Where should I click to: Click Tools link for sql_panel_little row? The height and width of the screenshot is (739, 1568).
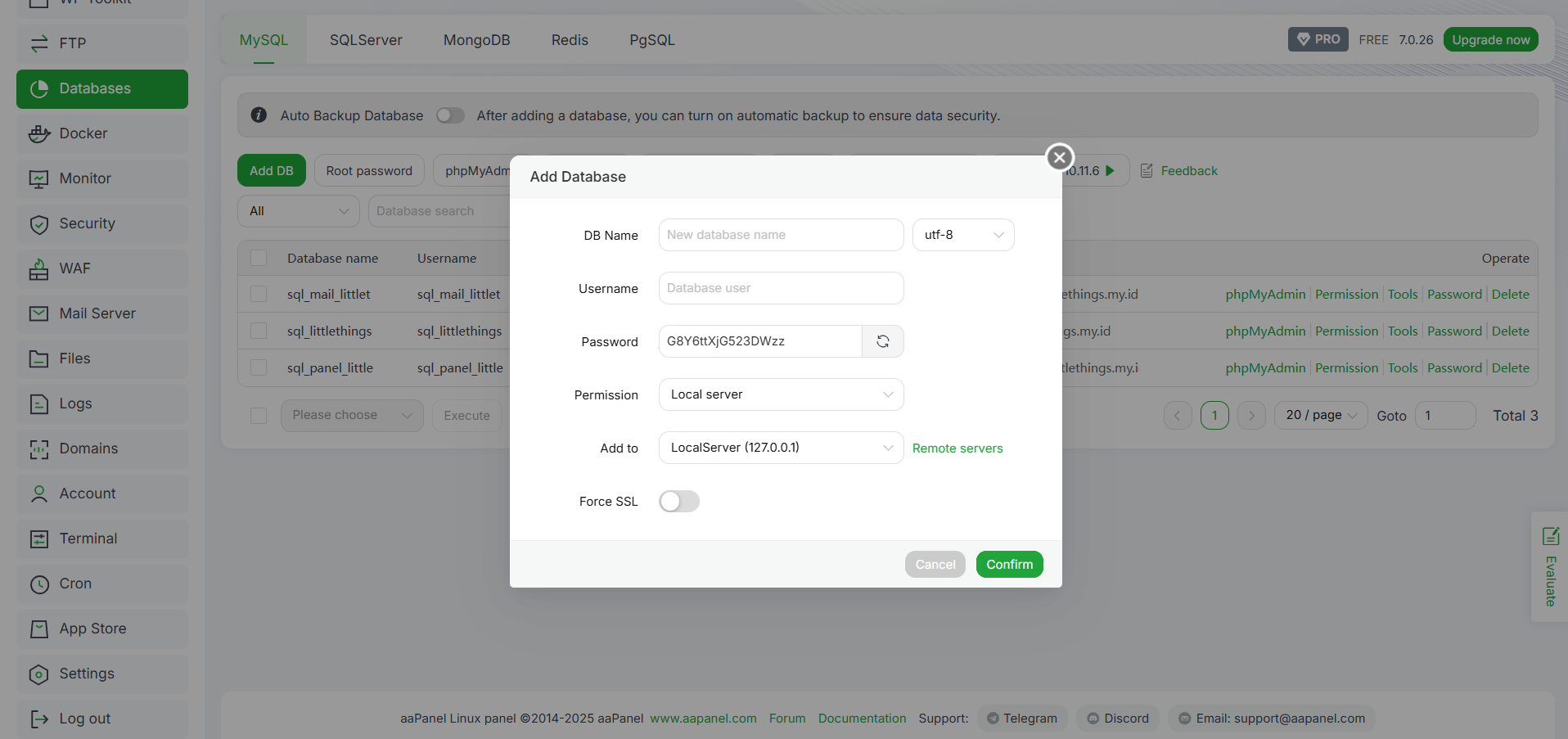click(x=1402, y=367)
